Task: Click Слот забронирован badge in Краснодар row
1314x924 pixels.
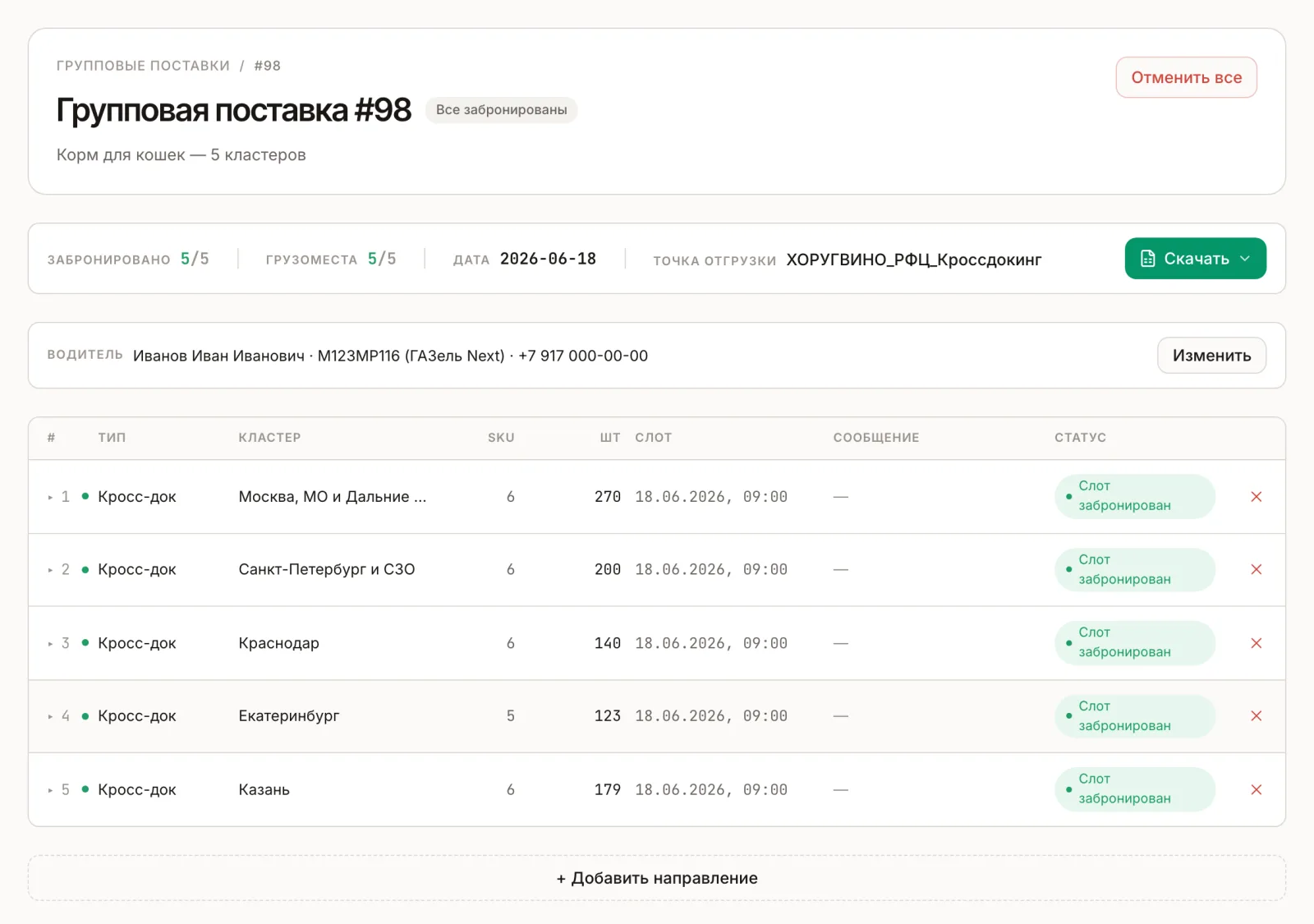Action: (1134, 642)
